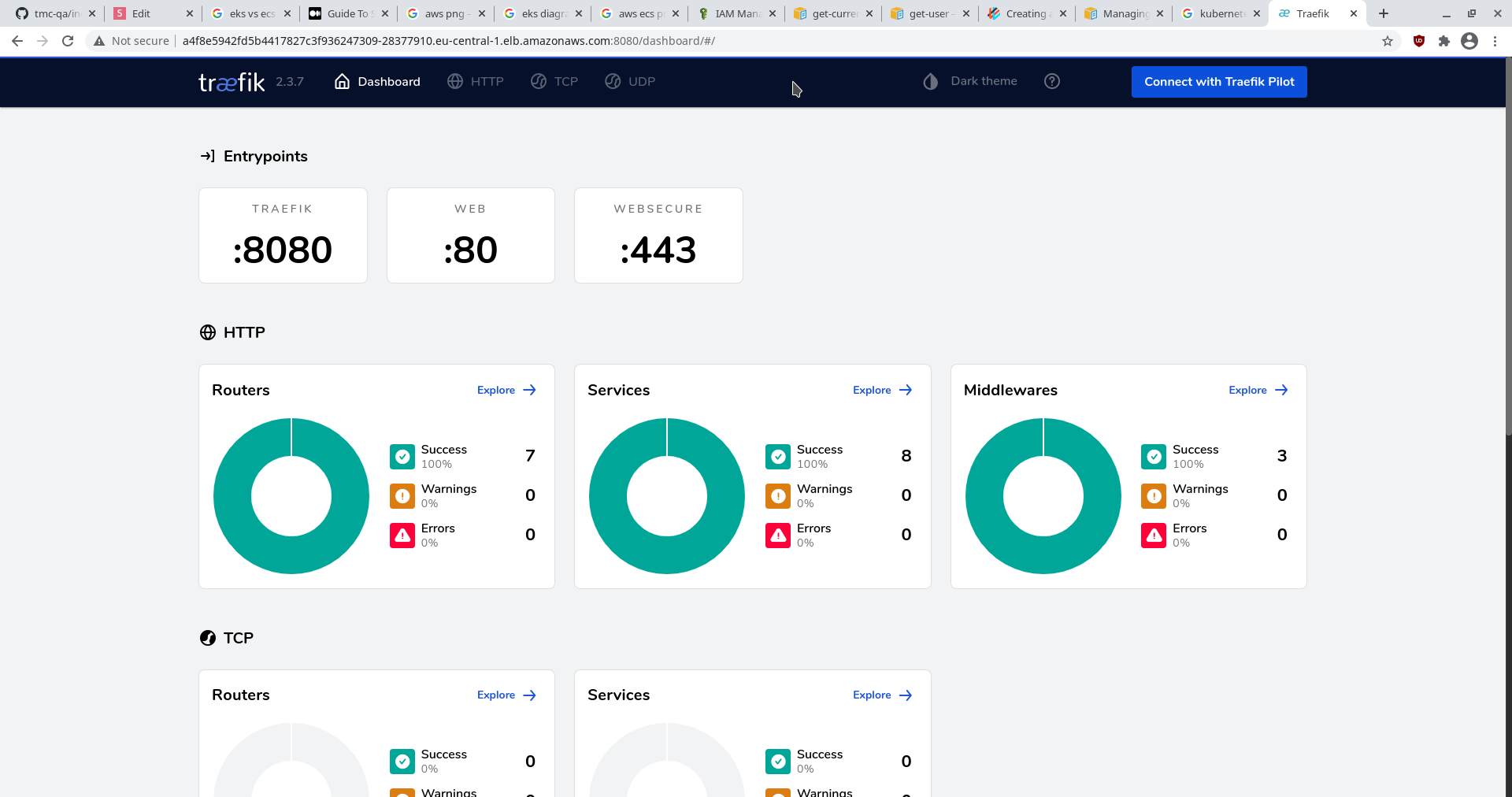1512x797 pixels.
Task: Click the Traefik logo
Action: tap(232, 82)
